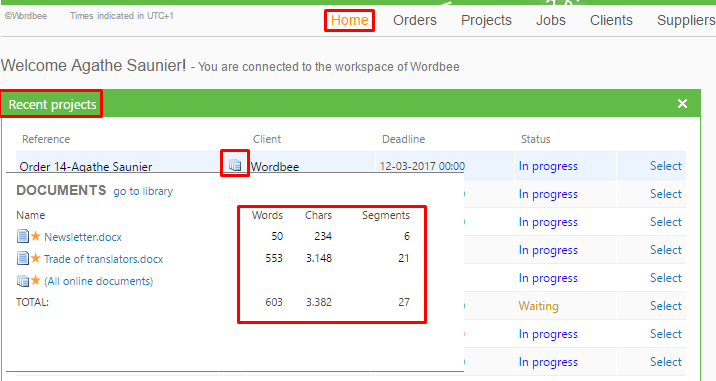This screenshot has height=381, width=716.
Task: Go to the Projects tab
Action: (486, 20)
